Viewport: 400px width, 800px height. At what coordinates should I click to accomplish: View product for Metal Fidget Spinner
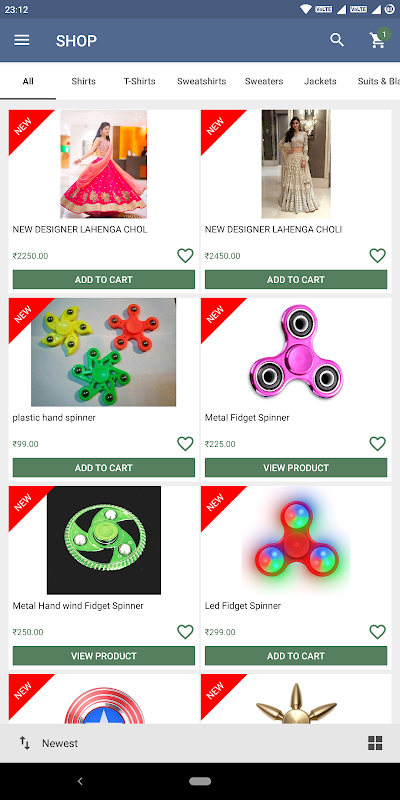296,468
